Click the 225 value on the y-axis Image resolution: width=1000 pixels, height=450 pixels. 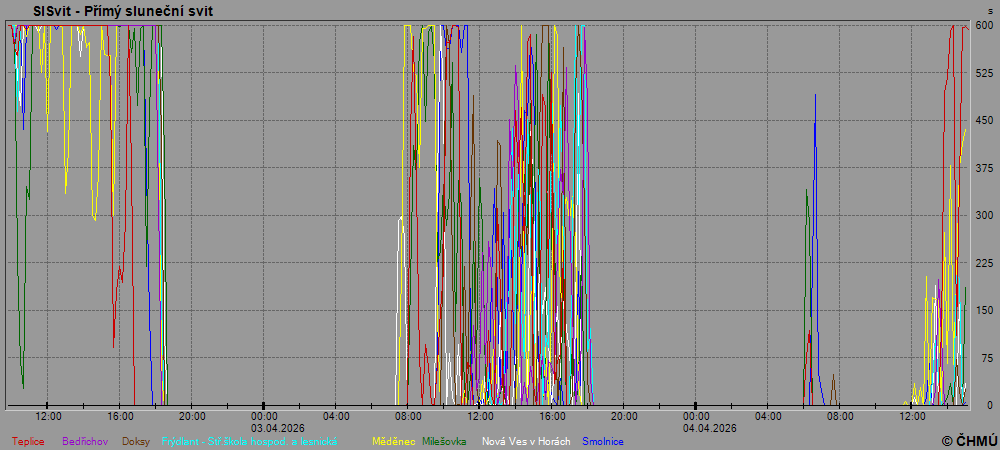[984, 263]
